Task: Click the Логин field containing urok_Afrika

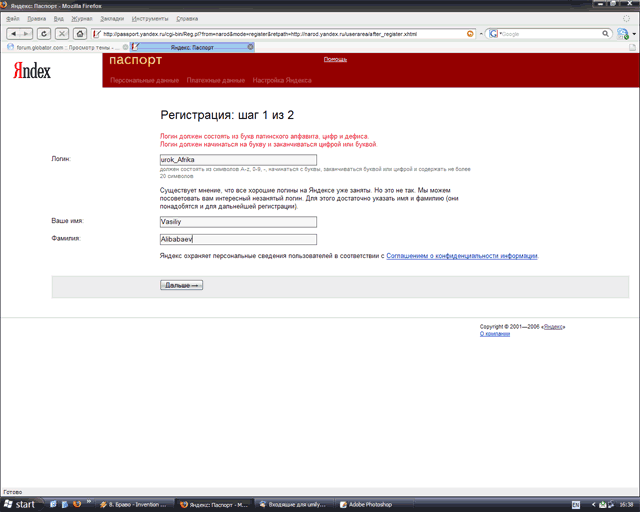Action: point(238,160)
